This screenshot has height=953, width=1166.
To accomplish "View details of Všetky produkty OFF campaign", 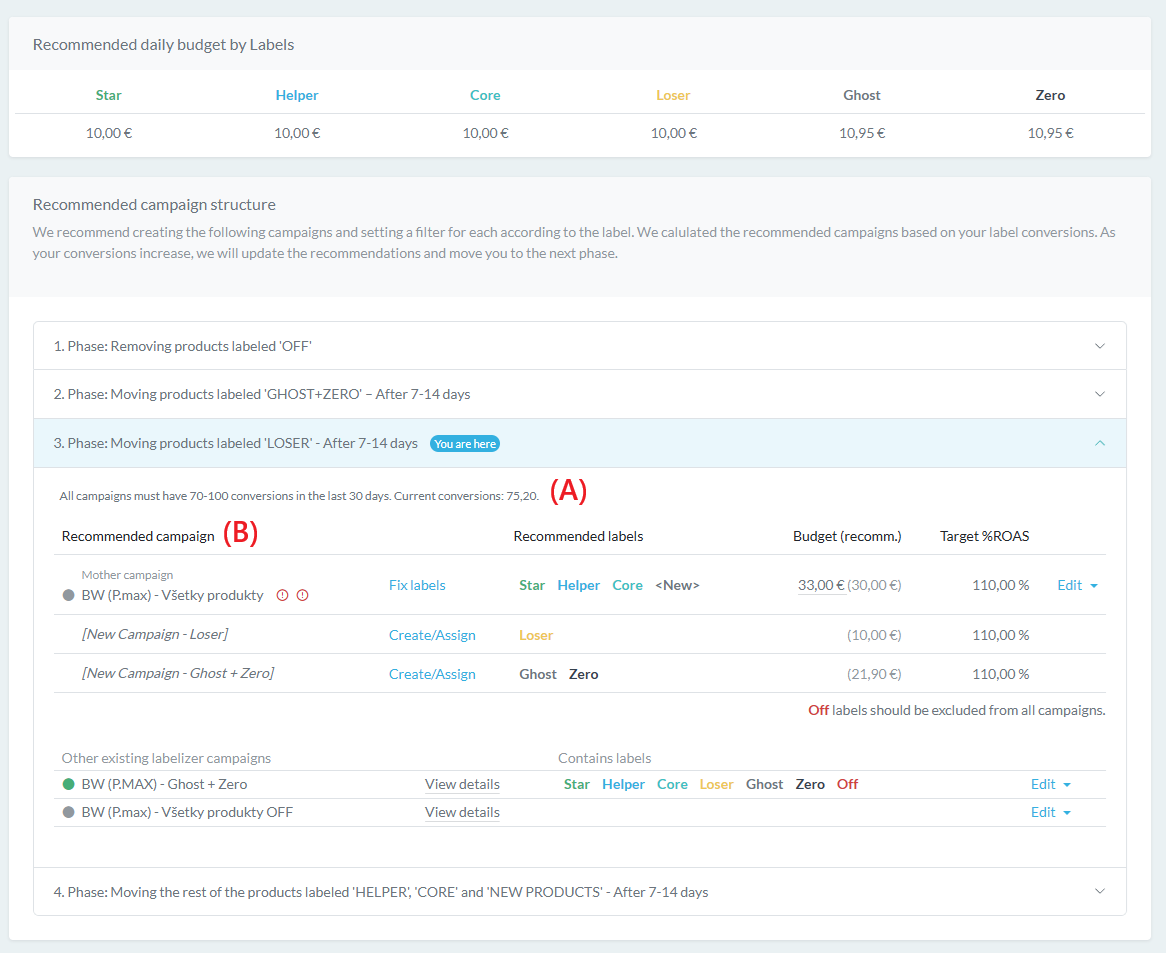I will pos(462,813).
